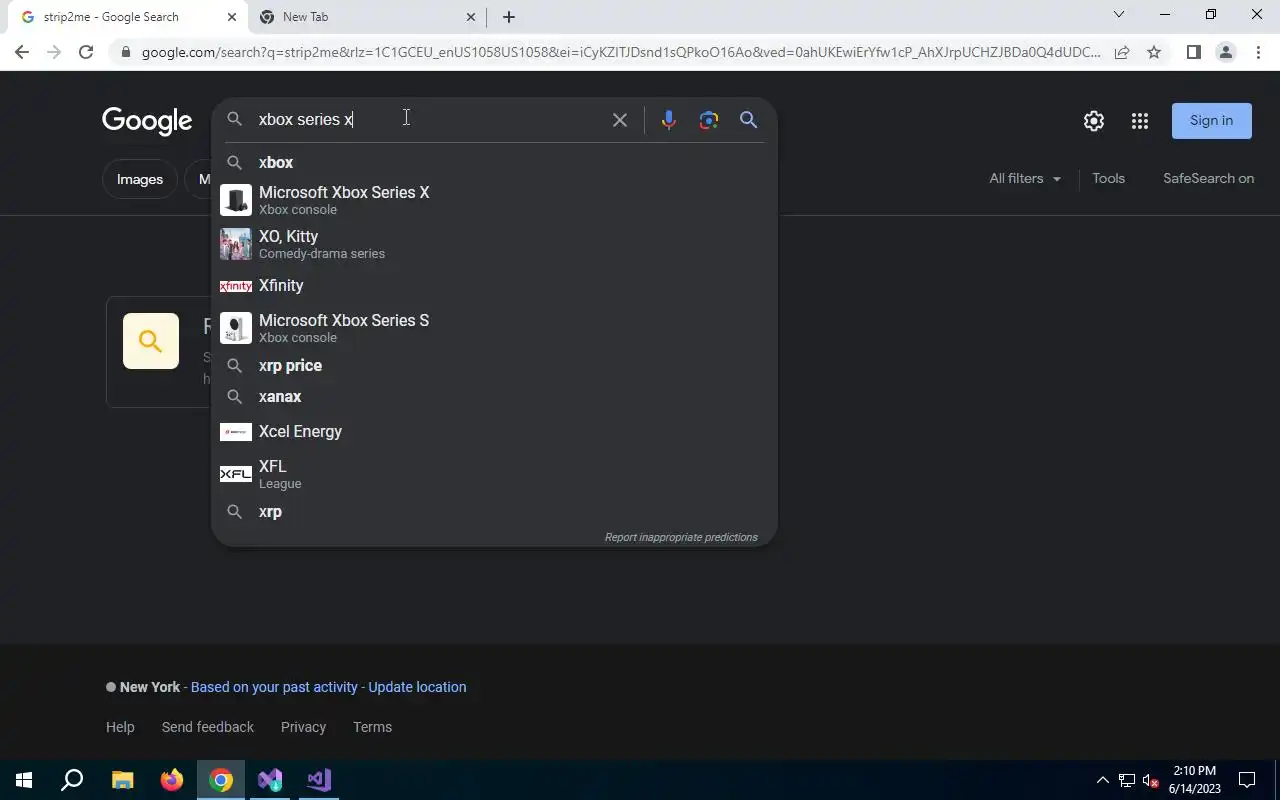This screenshot has width=1280, height=800.
Task: Click Update location link
Action: pyautogui.click(x=417, y=687)
